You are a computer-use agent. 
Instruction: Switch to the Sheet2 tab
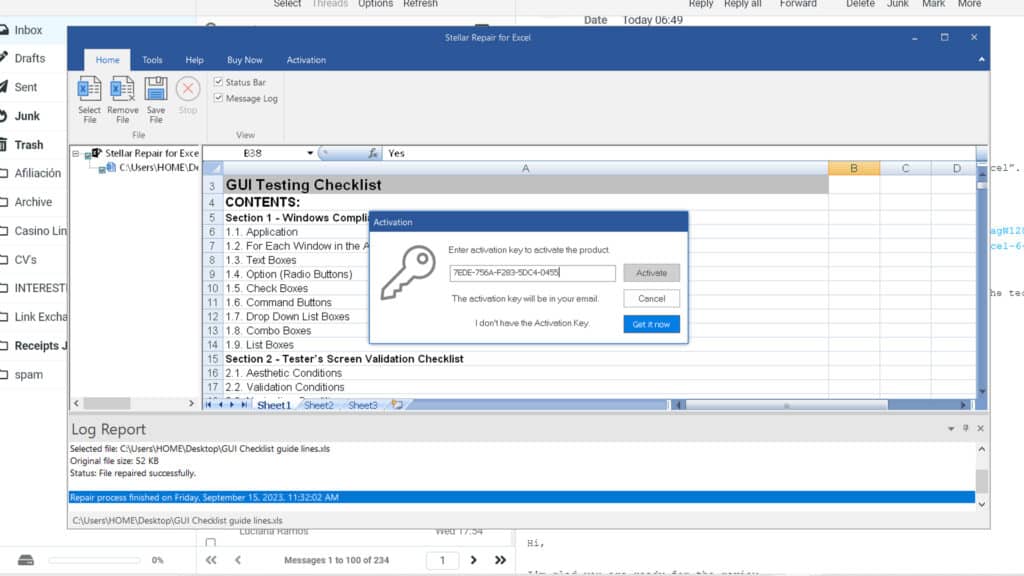click(x=319, y=405)
